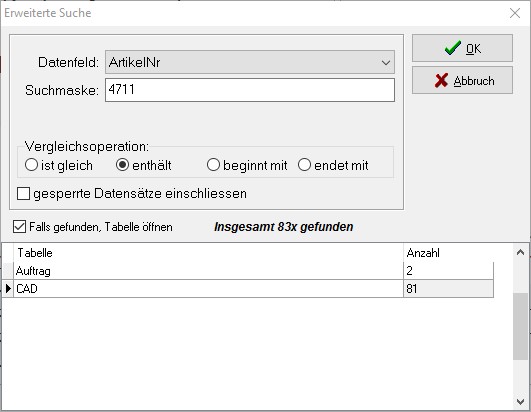Uncheck 'Falls gefunden, Tabelle öffnen'
The height and width of the screenshot is (412, 531).
click(19, 226)
